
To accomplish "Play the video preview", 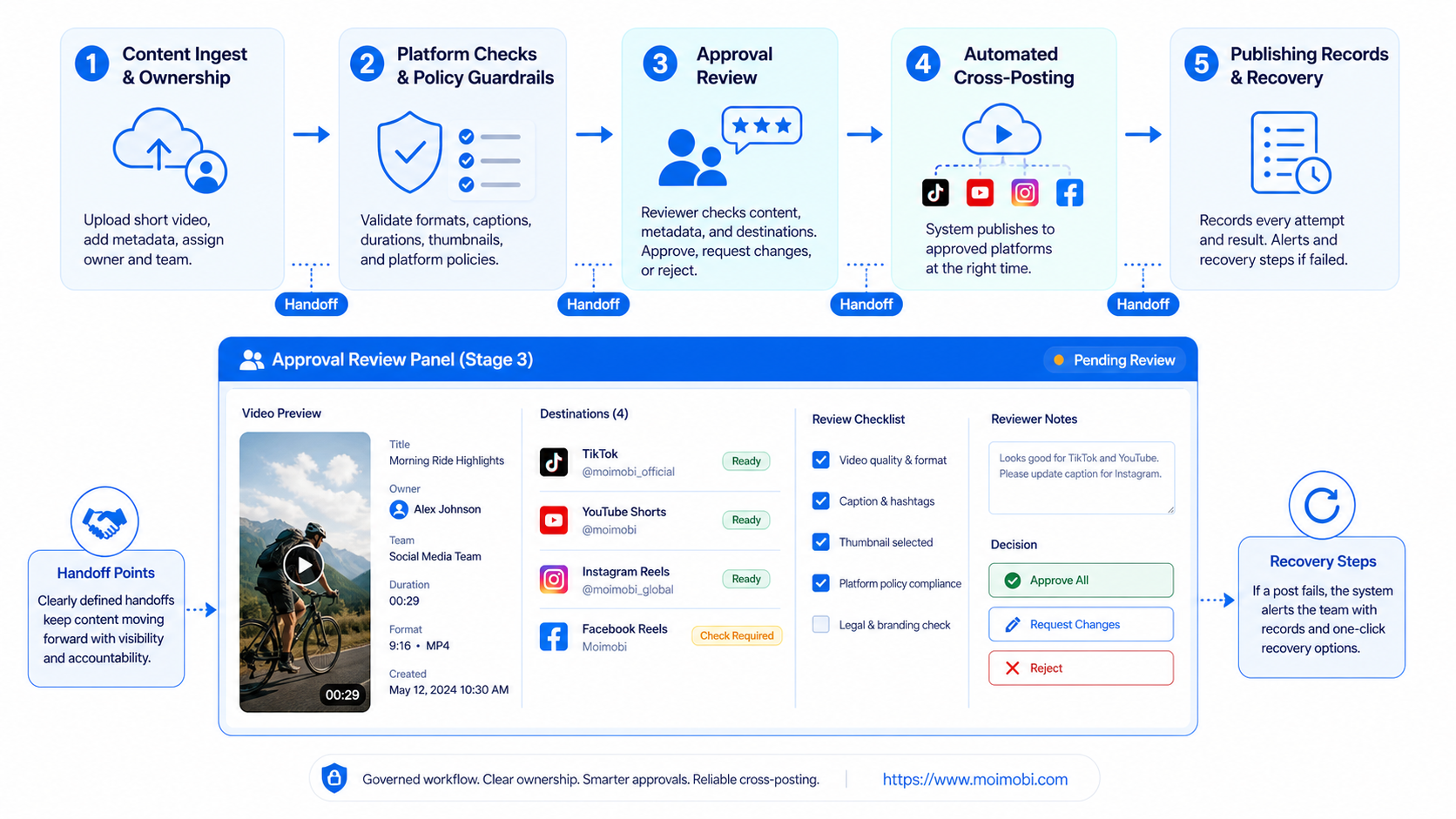I will tap(304, 566).
